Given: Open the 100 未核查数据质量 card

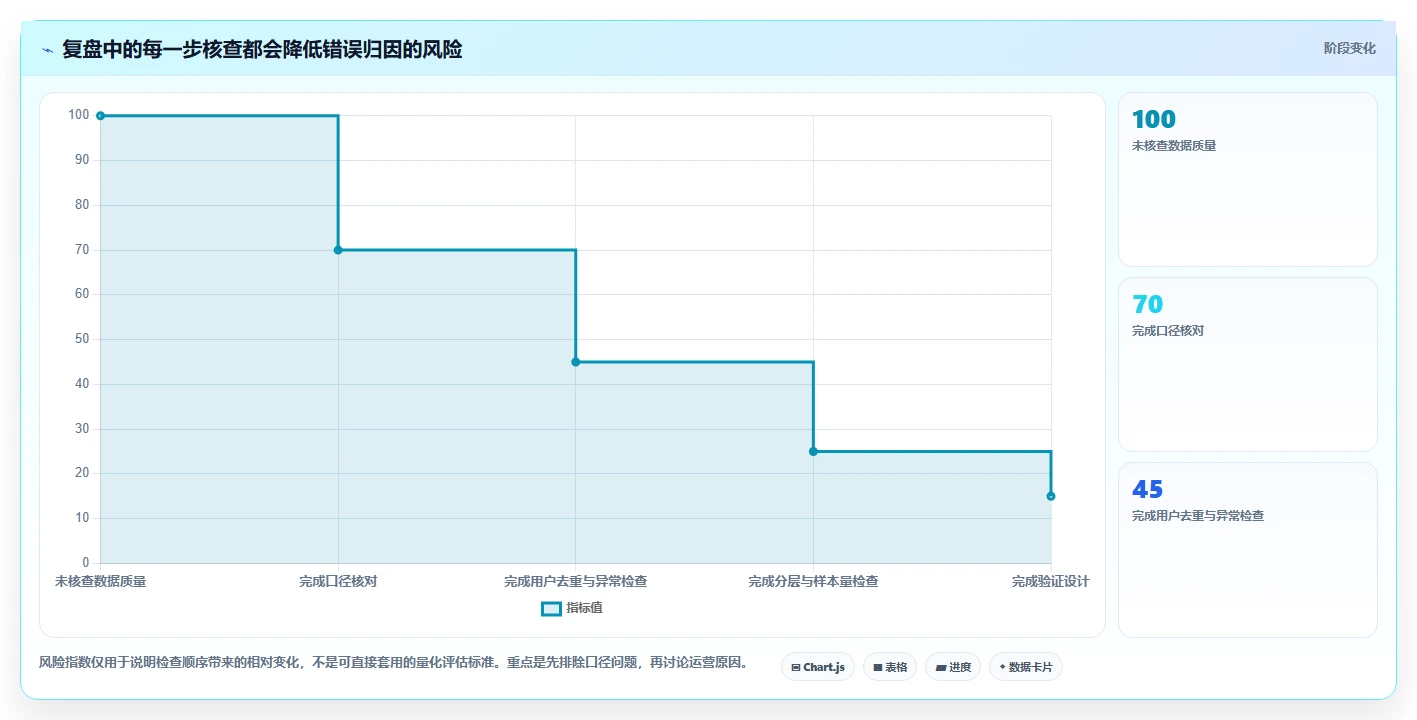Looking at the screenshot, I should [x=1247, y=180].
